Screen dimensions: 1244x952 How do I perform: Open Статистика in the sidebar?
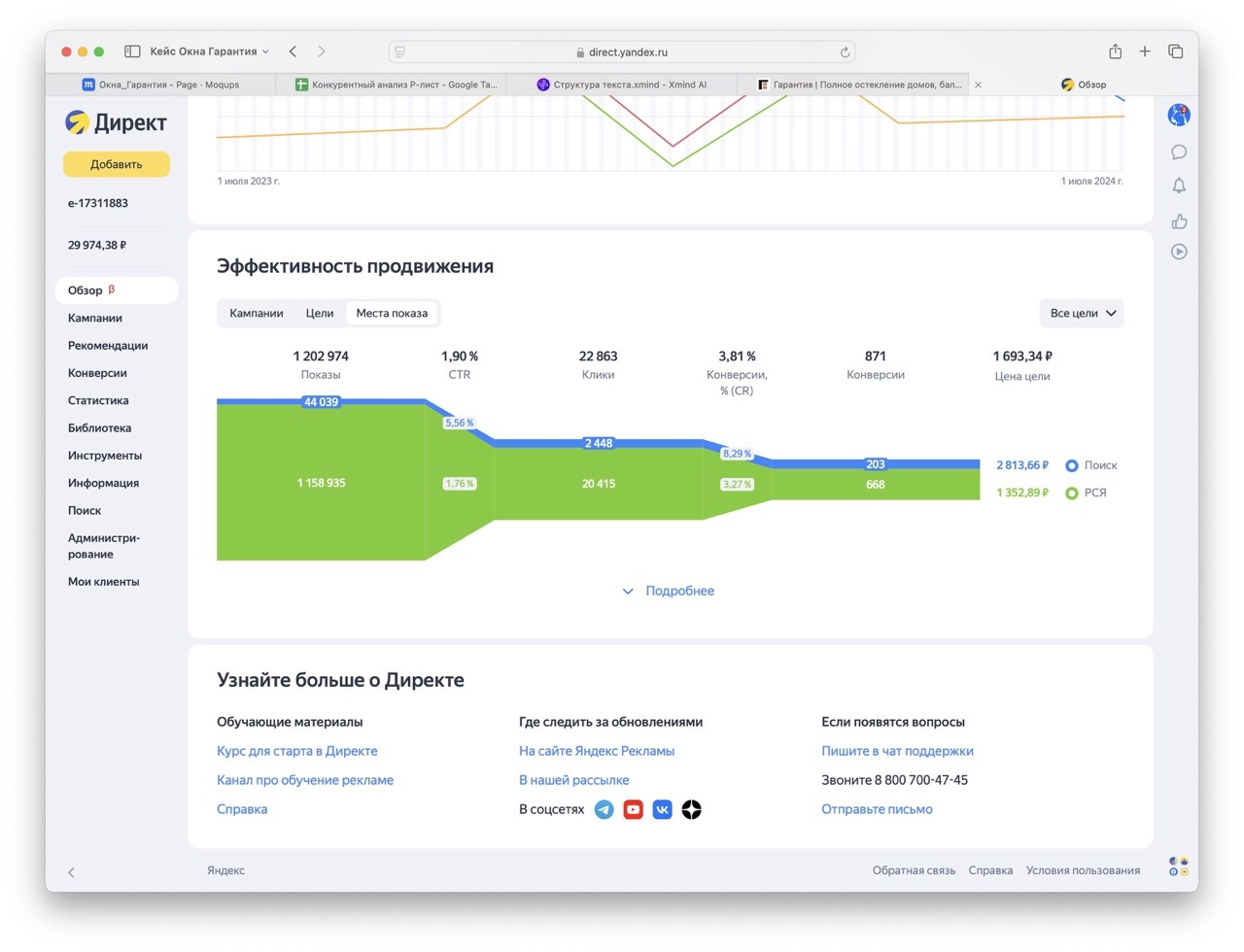coord(98,400)
